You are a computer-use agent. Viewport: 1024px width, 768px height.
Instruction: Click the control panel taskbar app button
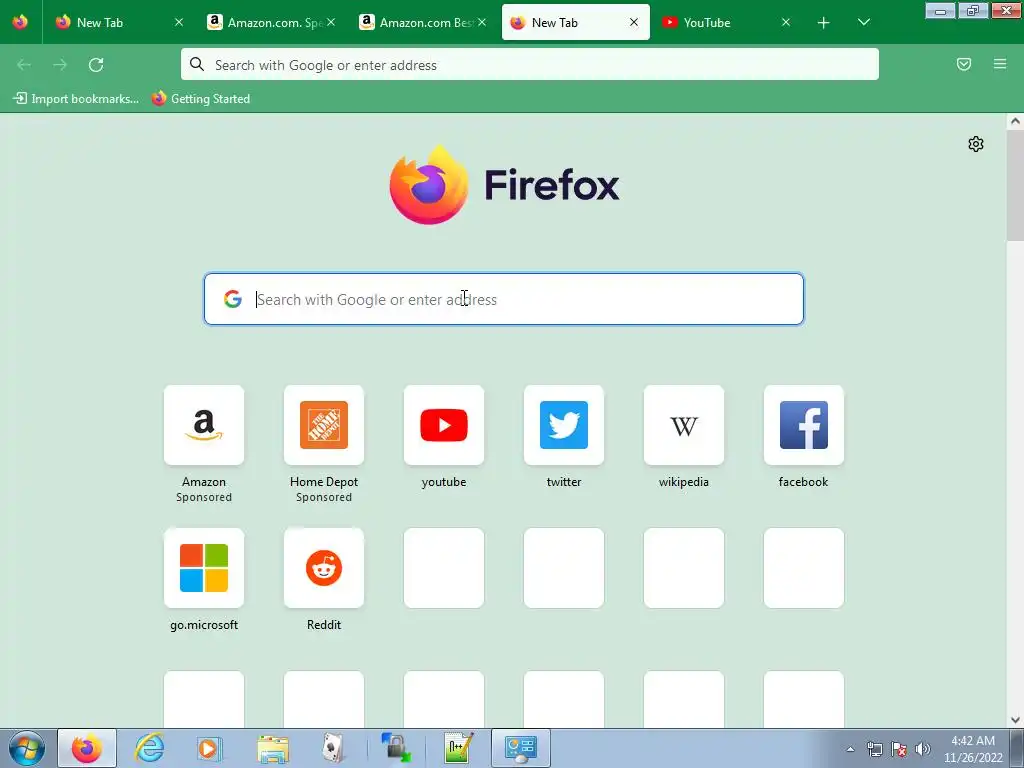pyautogui.click(x=520, y=748)
